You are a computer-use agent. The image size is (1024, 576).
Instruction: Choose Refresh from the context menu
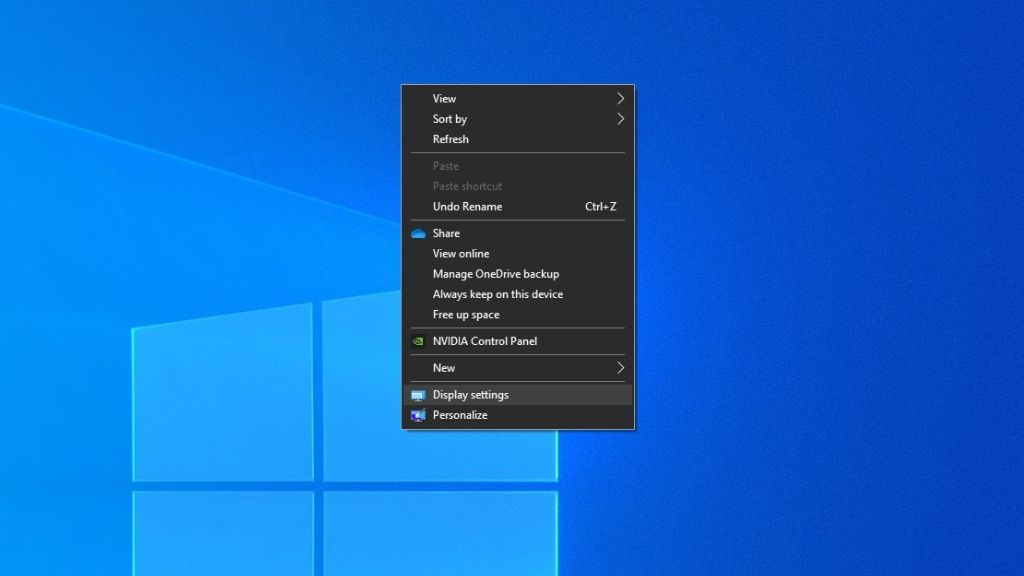point(517,139)
